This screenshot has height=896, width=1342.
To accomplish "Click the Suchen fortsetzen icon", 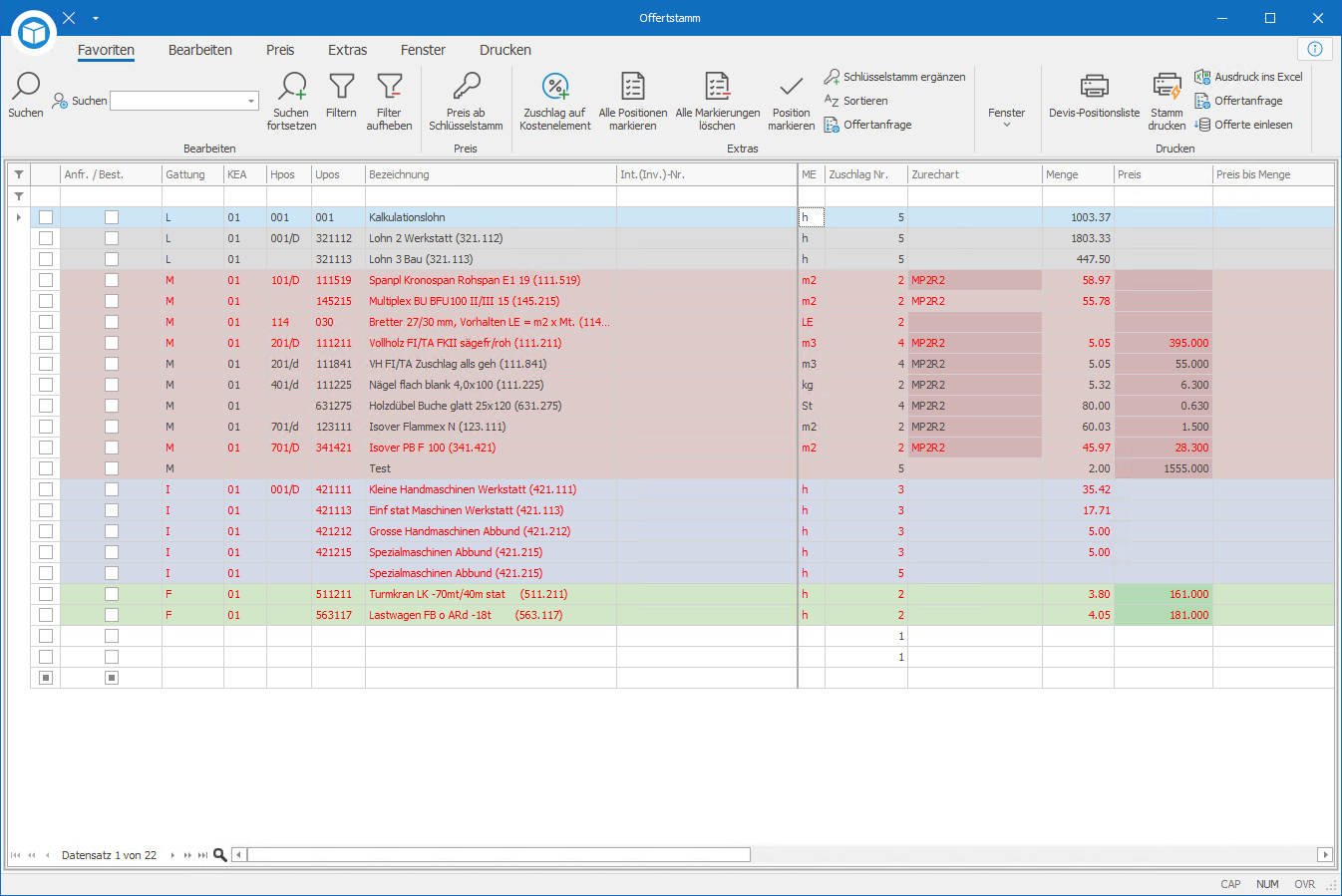I will click(x=292, y=87).
